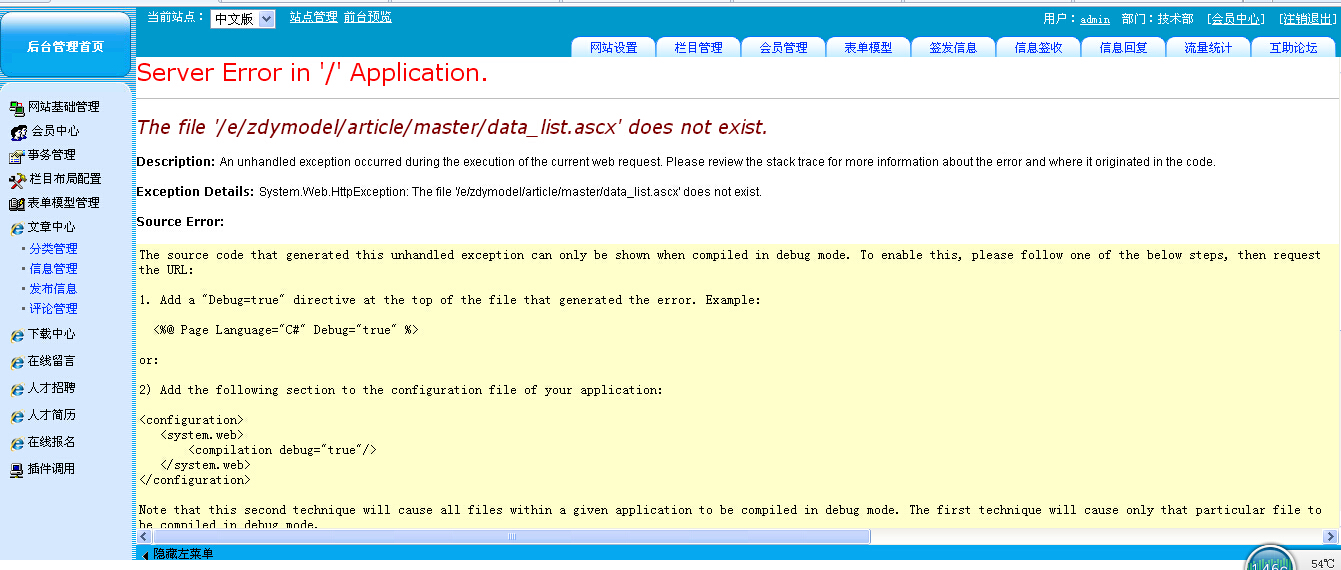
Task: Click the 会员中心 sidebar icon
Action: coord(18,131)
